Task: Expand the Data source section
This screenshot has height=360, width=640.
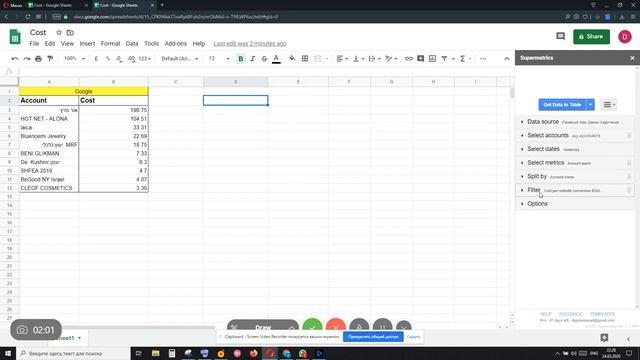Action: [x=575, y=122]
